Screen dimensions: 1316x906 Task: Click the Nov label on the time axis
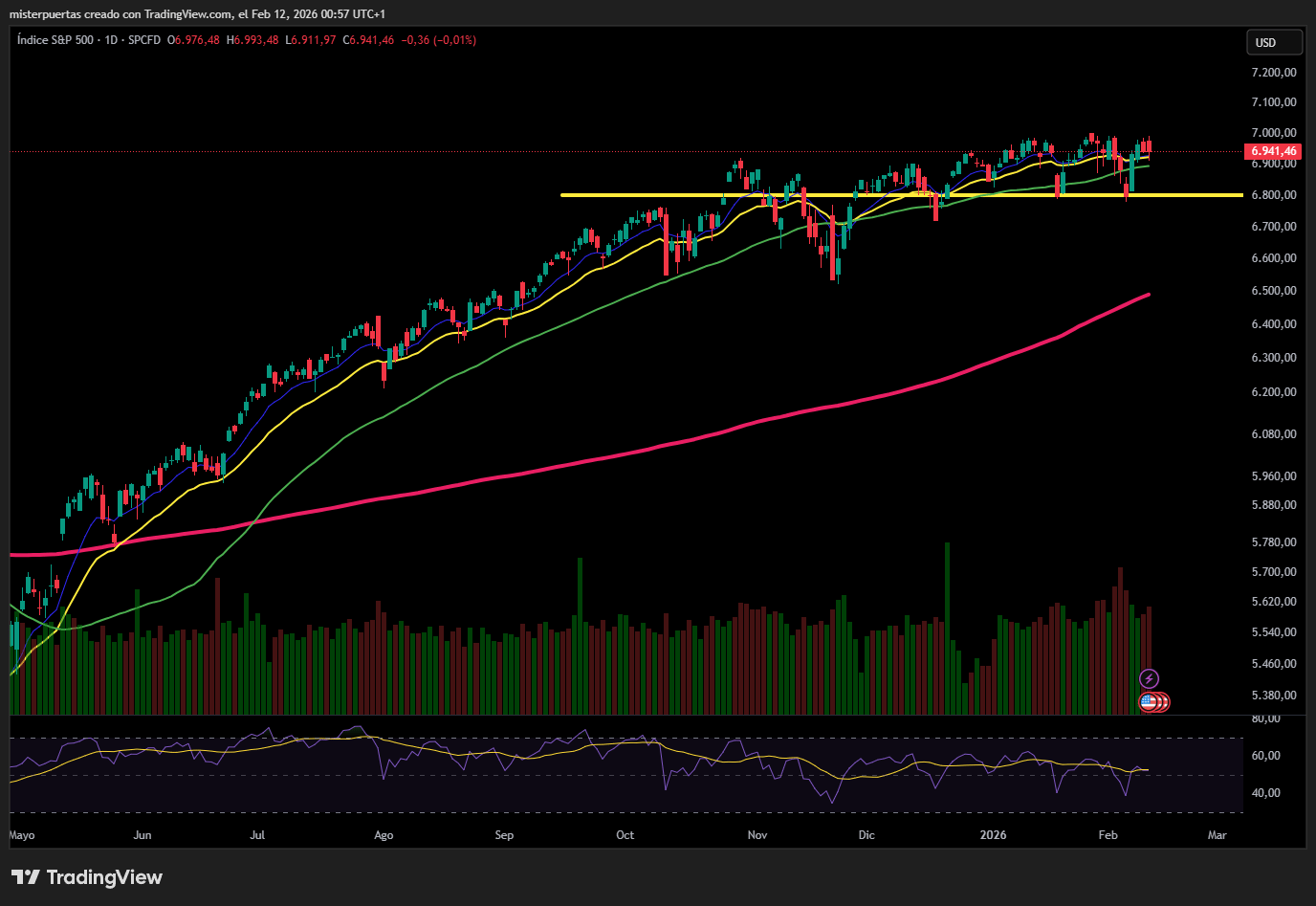coord(757,835)
